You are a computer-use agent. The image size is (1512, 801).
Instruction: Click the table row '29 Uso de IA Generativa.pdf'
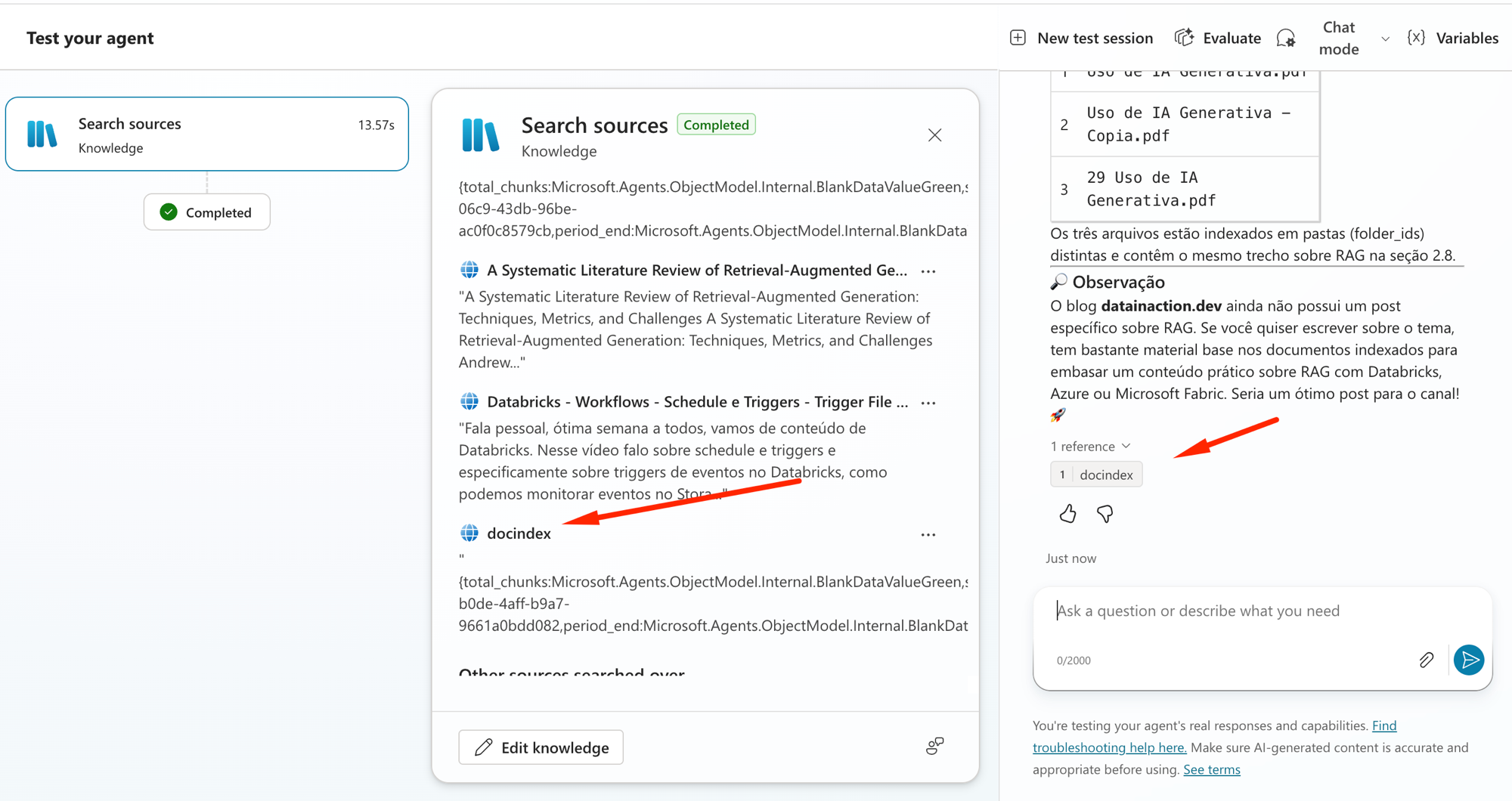[x=1185, y=189]
